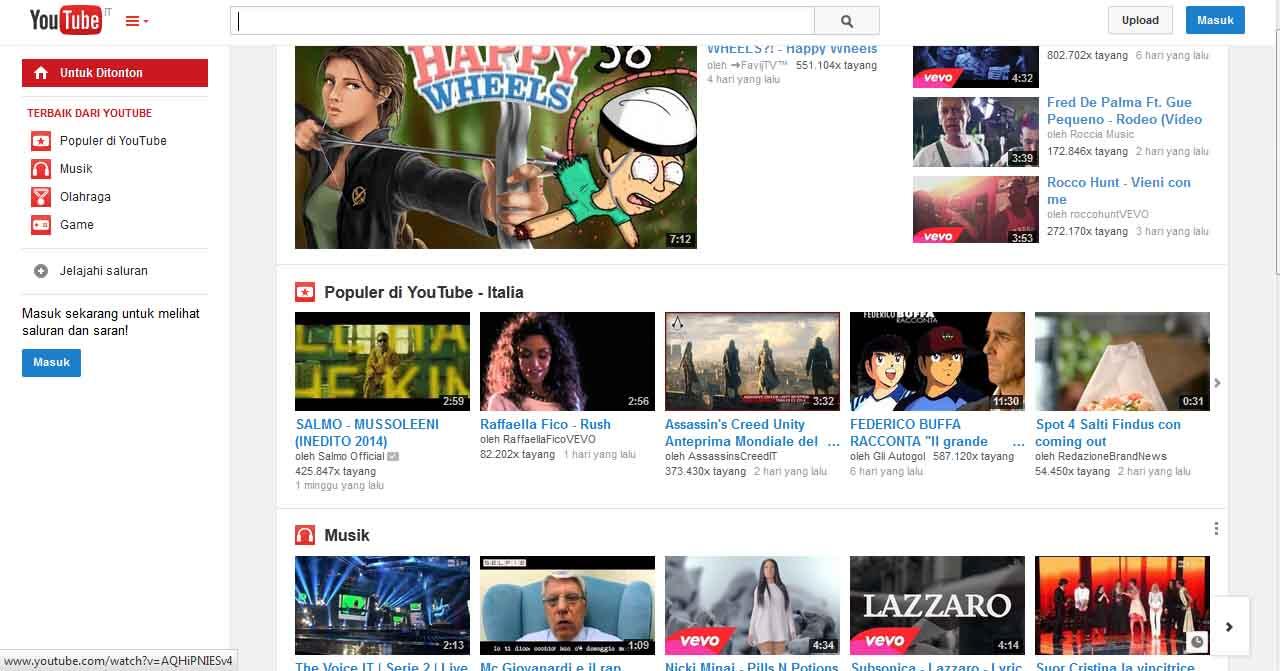Screen dimensions: 1280x671
Task: Open Assassin's Creed Unity thumbnail
Action: 752,361
